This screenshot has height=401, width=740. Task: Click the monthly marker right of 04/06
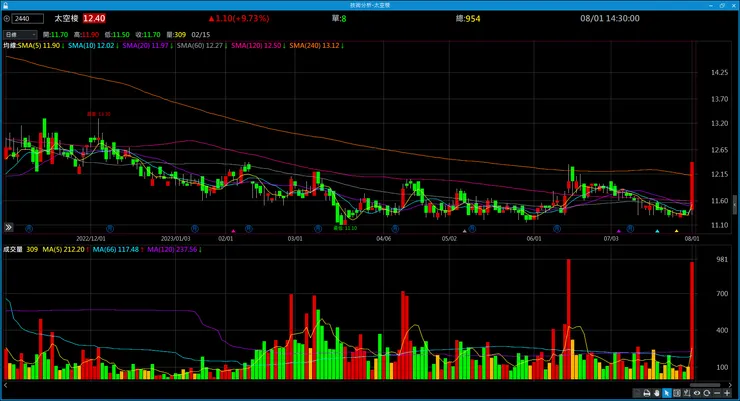[x=395, y=228]
